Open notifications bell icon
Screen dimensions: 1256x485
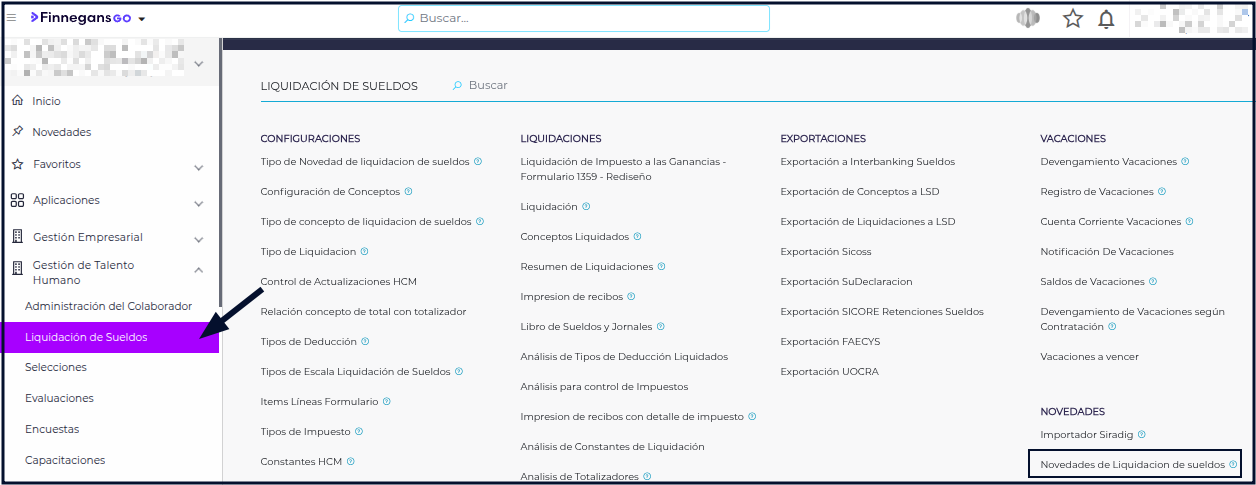click(x=1106, y=19)
